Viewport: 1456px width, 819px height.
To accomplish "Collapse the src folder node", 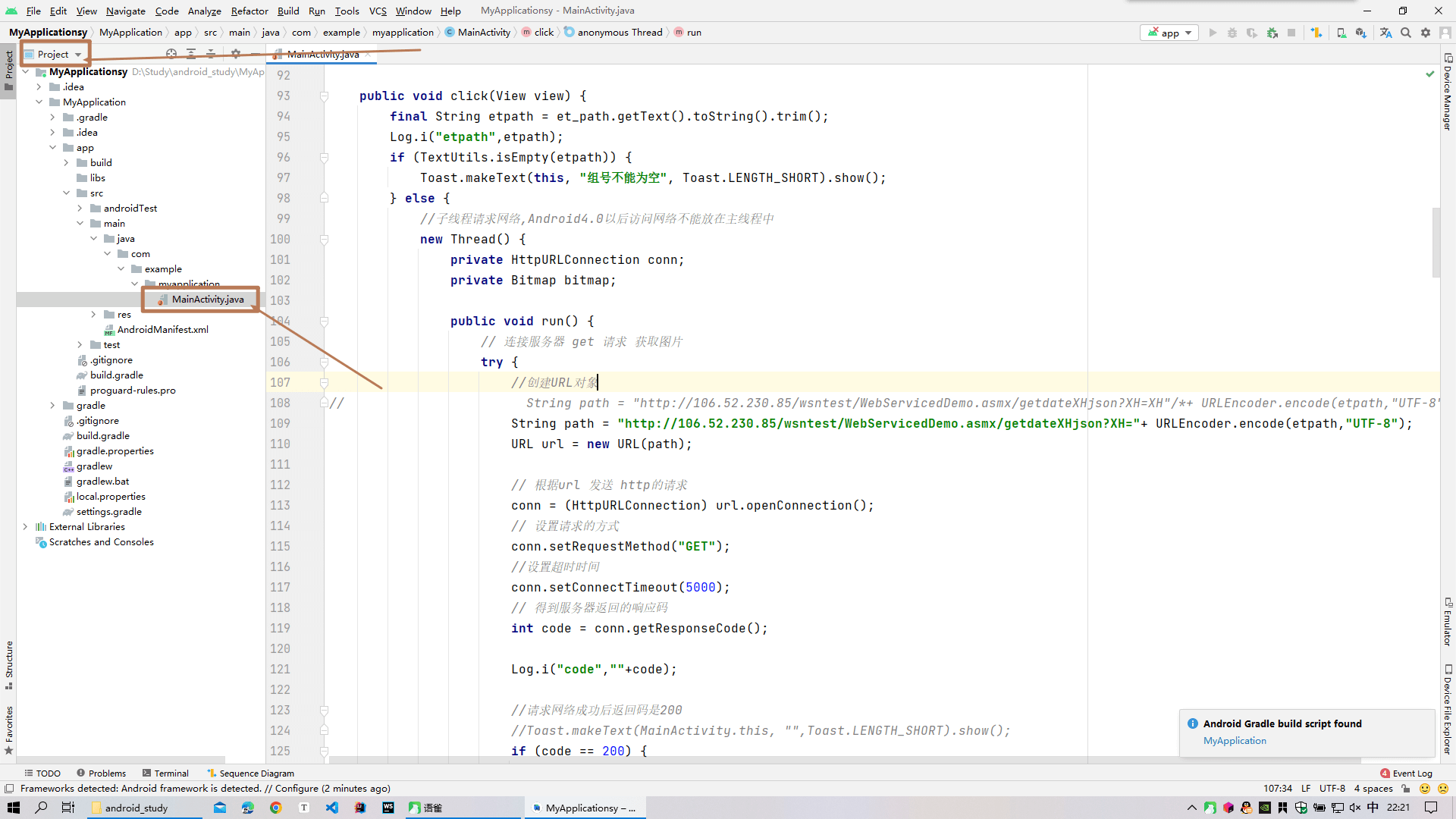I will click(x=67, y=193).
